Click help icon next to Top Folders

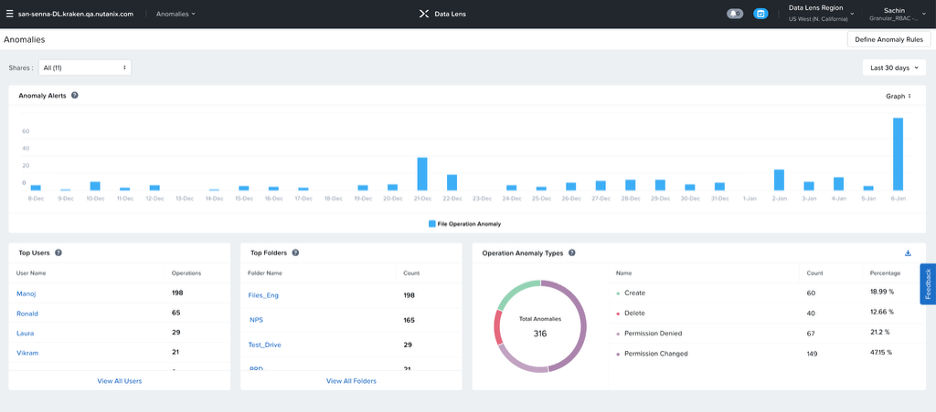tap(296, 253)
